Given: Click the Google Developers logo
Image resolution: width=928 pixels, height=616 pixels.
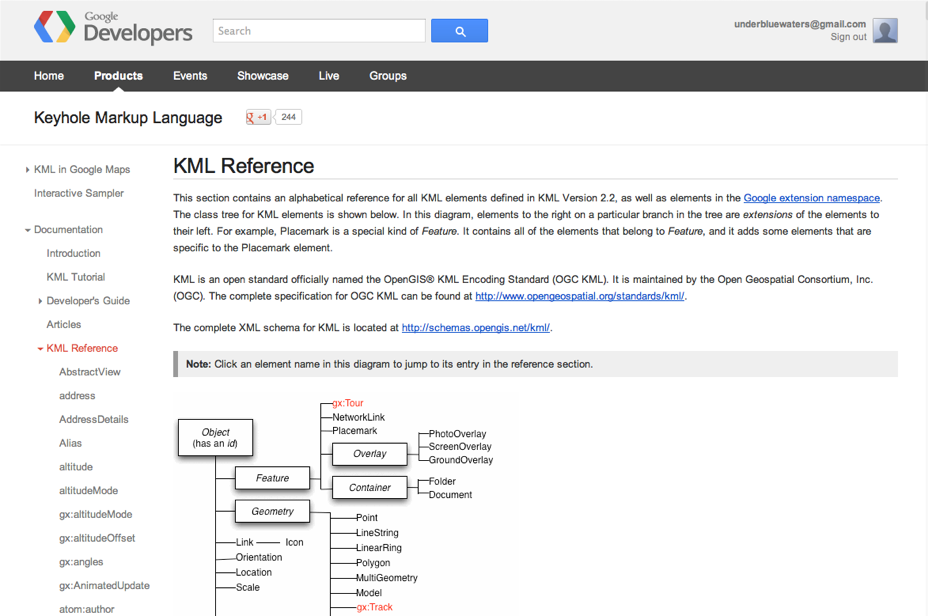Looking at the screenshot, I should click(x=113, y=27).
